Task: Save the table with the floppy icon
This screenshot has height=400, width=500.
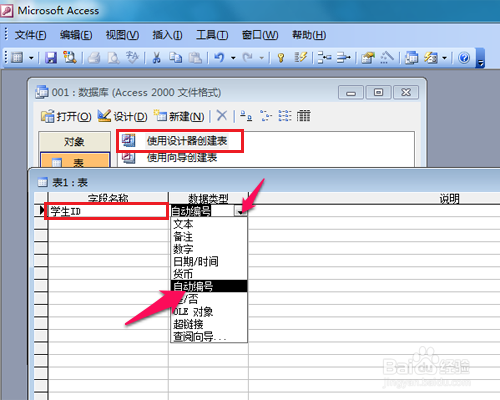Action: 51,58
